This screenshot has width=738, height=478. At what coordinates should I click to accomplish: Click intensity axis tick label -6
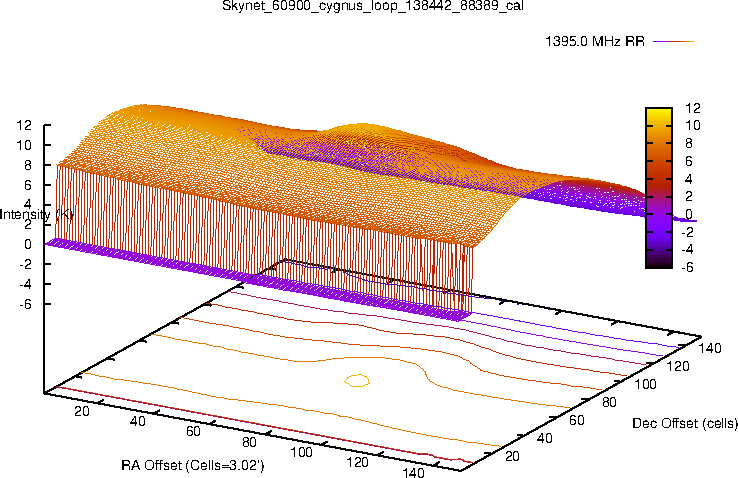[25, 304]
